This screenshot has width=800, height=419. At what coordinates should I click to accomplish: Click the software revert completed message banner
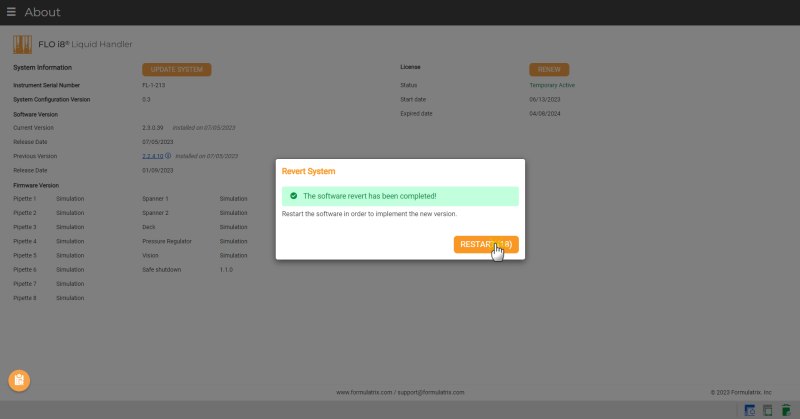click(x=400, y=196)
